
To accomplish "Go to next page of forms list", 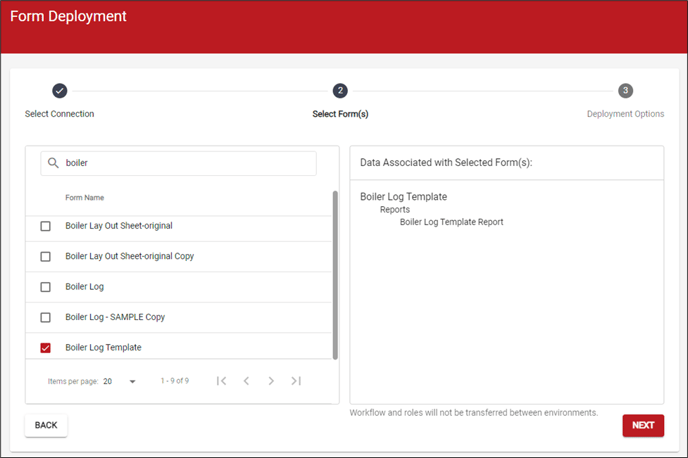I will pyautogui.click(x=271, y=381).
